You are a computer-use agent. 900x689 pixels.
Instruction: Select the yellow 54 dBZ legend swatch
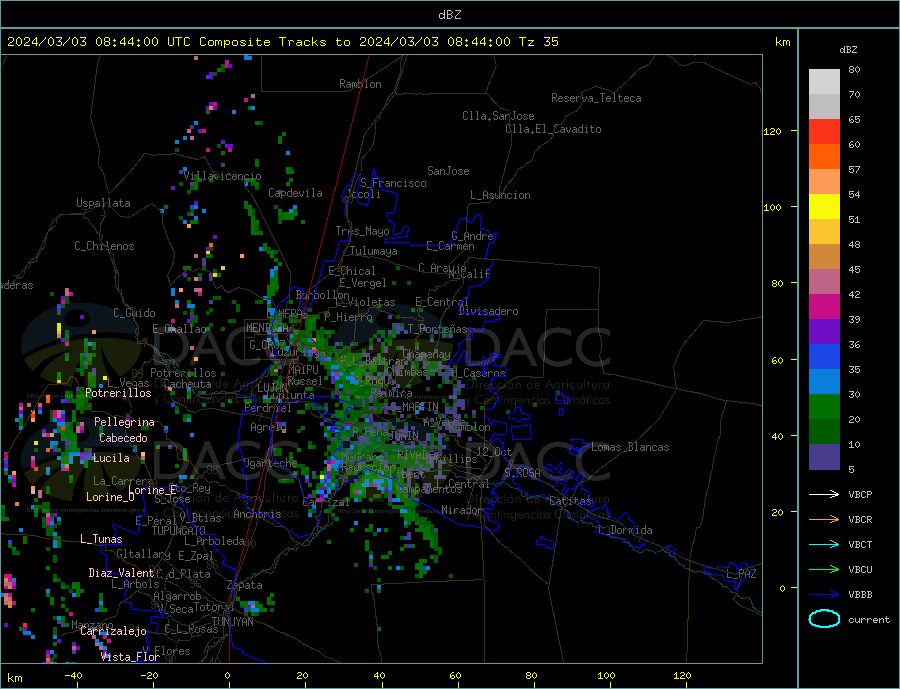(x=824, y=206)
